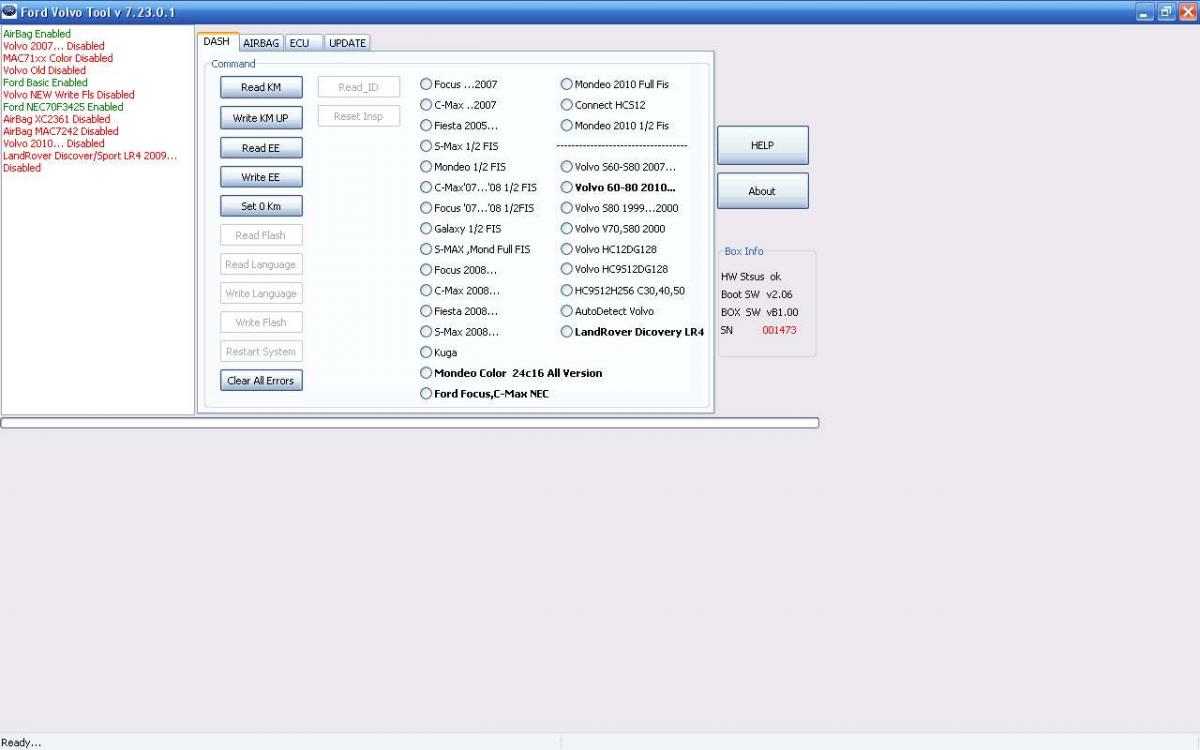1200x750 pixels.
Task: Select the Volvo HC12DG128 option
Action: pos(609,249)
